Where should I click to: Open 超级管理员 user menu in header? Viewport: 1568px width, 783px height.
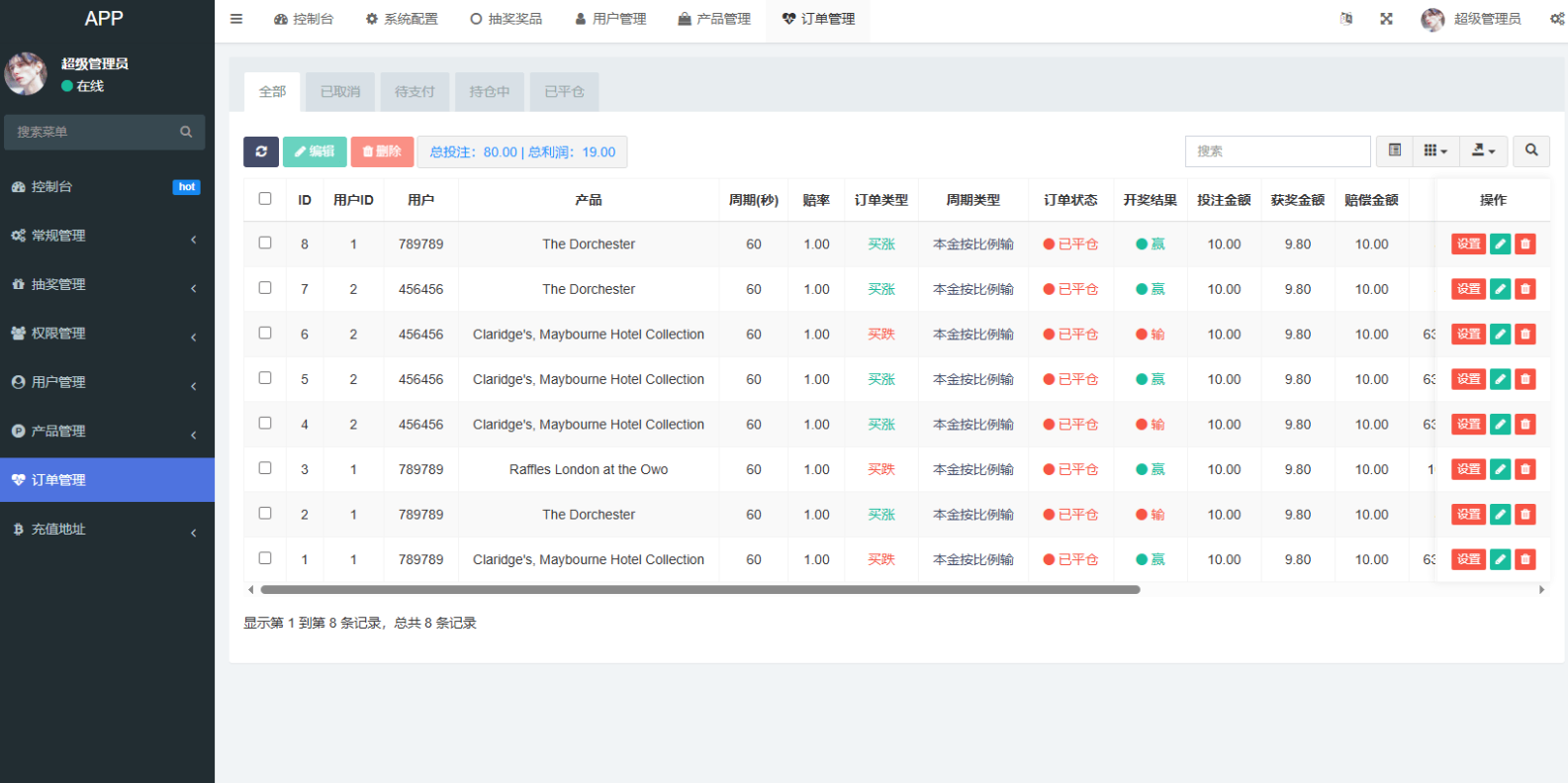tap(1471, 19)
